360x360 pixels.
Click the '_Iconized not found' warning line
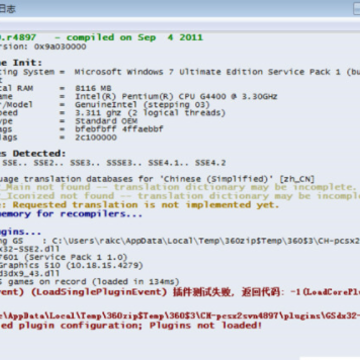pyautogui.click(x=180, y=196)
